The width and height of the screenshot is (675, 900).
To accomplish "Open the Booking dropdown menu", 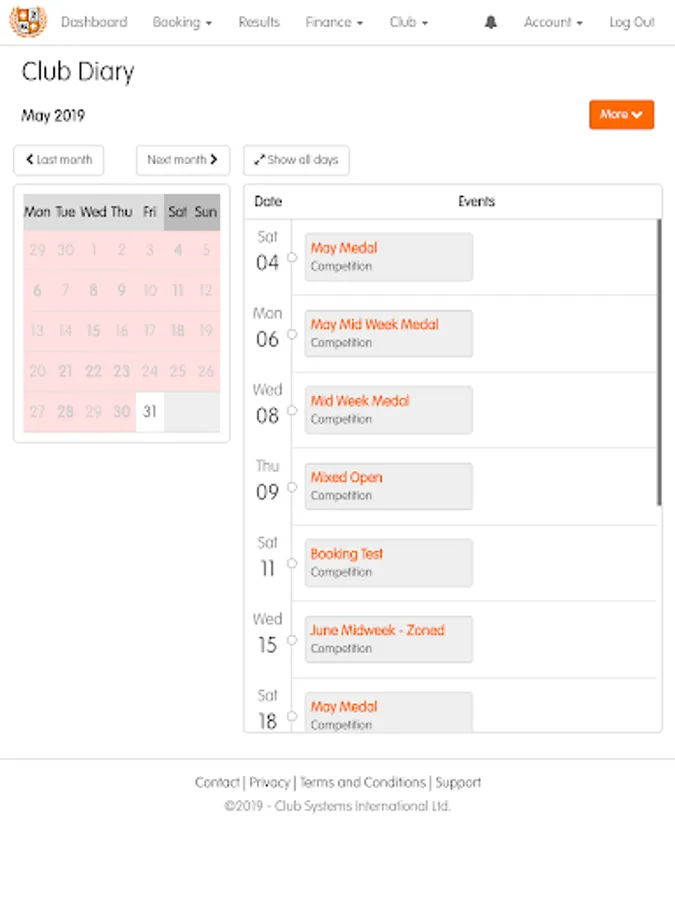I will (x=182, y=22).
